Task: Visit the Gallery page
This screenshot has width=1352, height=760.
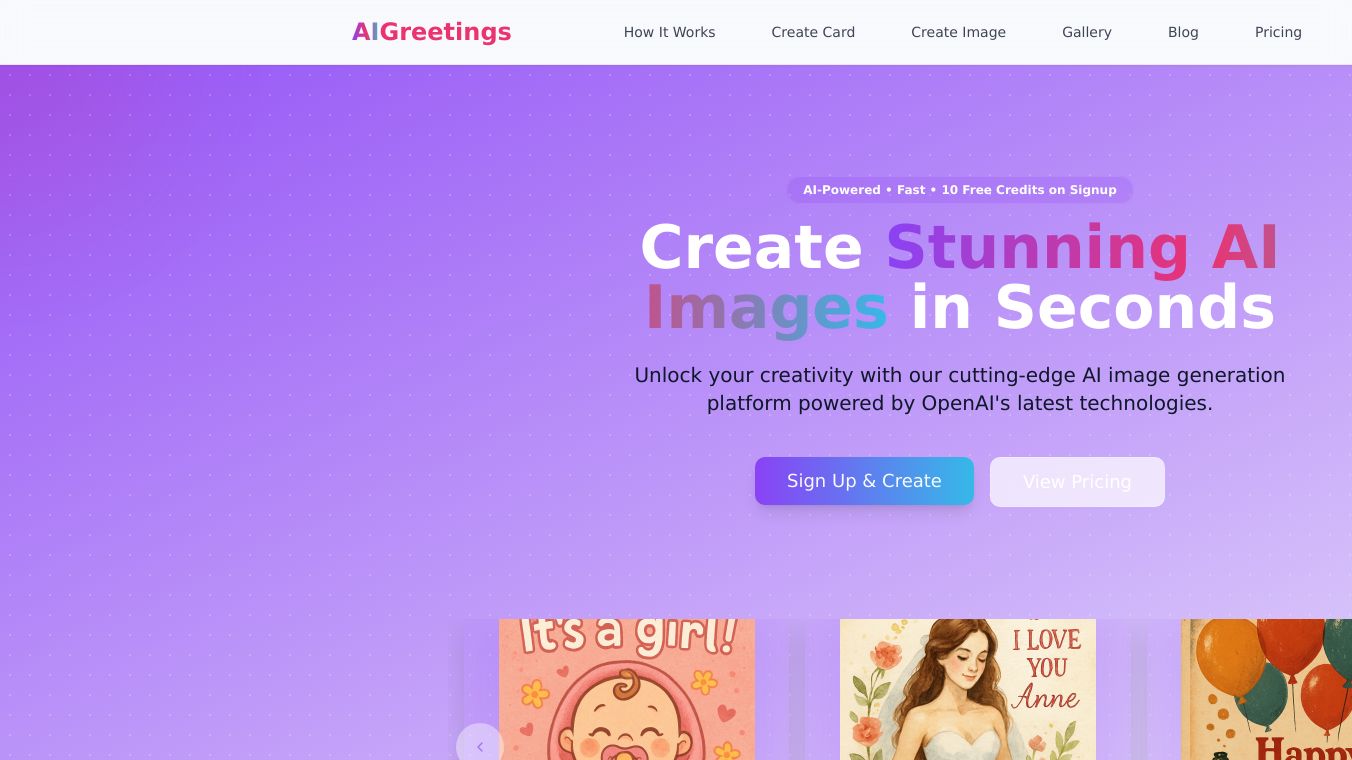Action: (x=1087, y=32)
